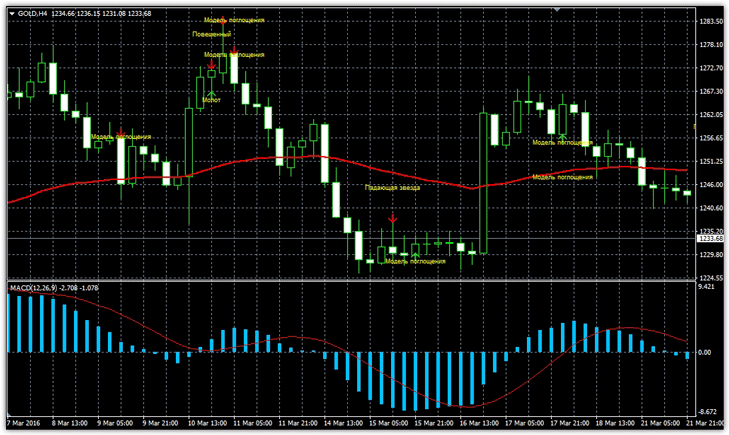Open the triangle menu beside GOLD,H4 title
This screenshot has width=729, height=435.
12,13
